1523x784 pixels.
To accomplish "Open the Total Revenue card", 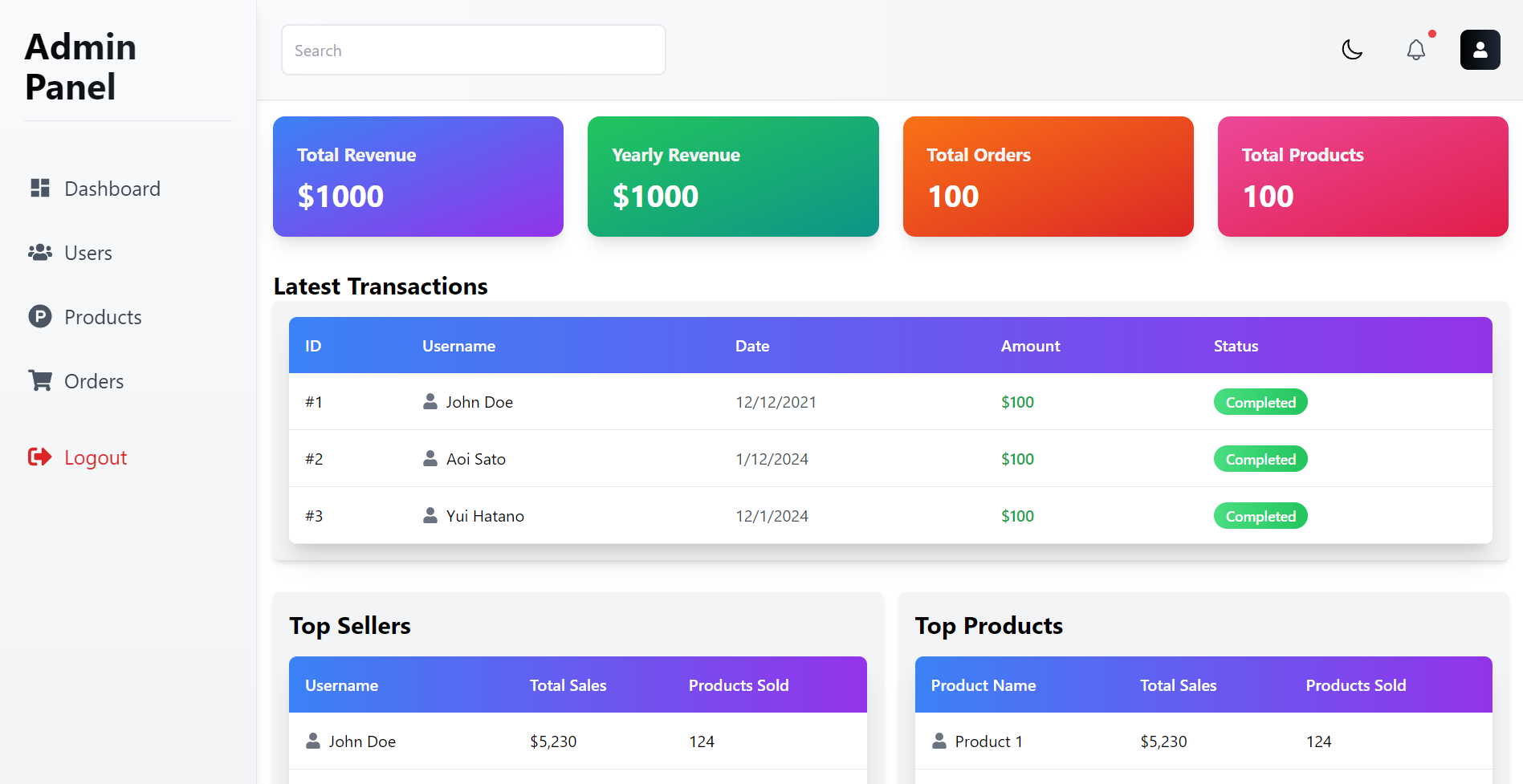I will 417,177.
